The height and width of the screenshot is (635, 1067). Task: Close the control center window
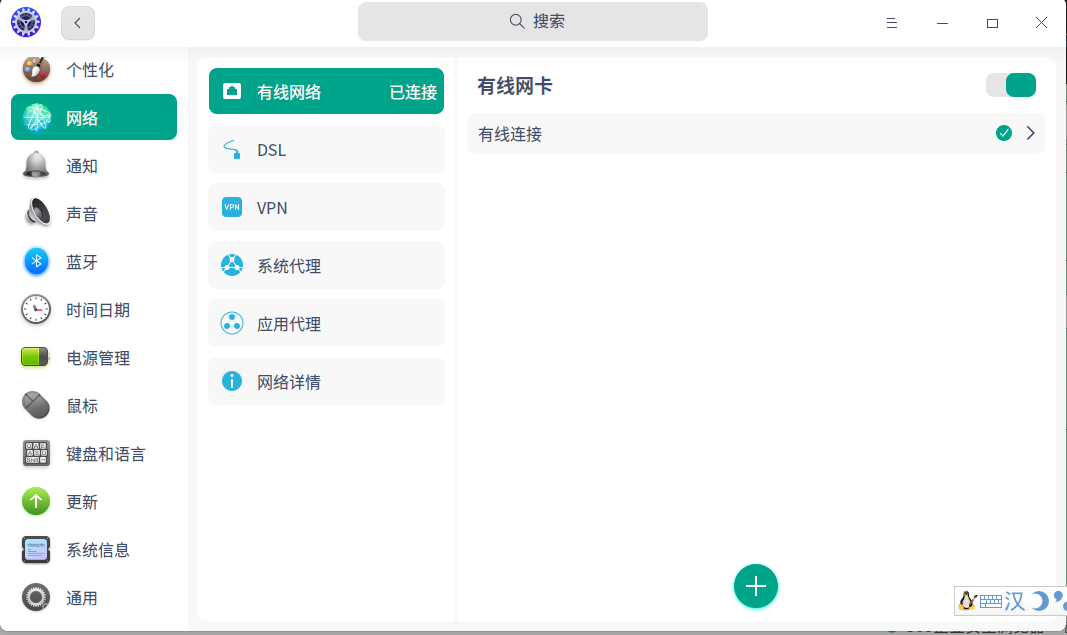1041,23
